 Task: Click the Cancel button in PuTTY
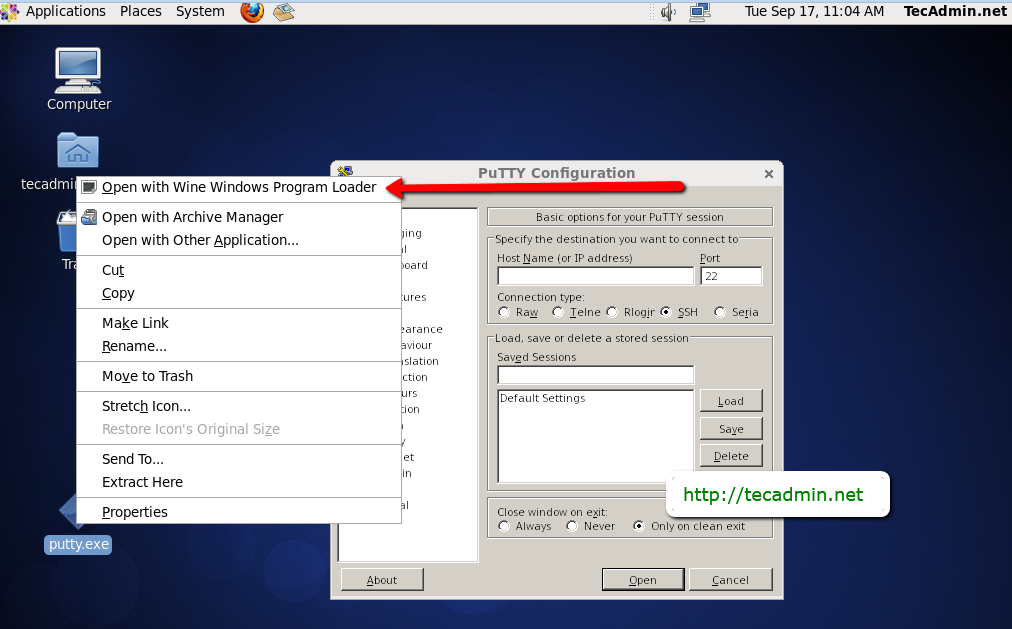[731, 579]
